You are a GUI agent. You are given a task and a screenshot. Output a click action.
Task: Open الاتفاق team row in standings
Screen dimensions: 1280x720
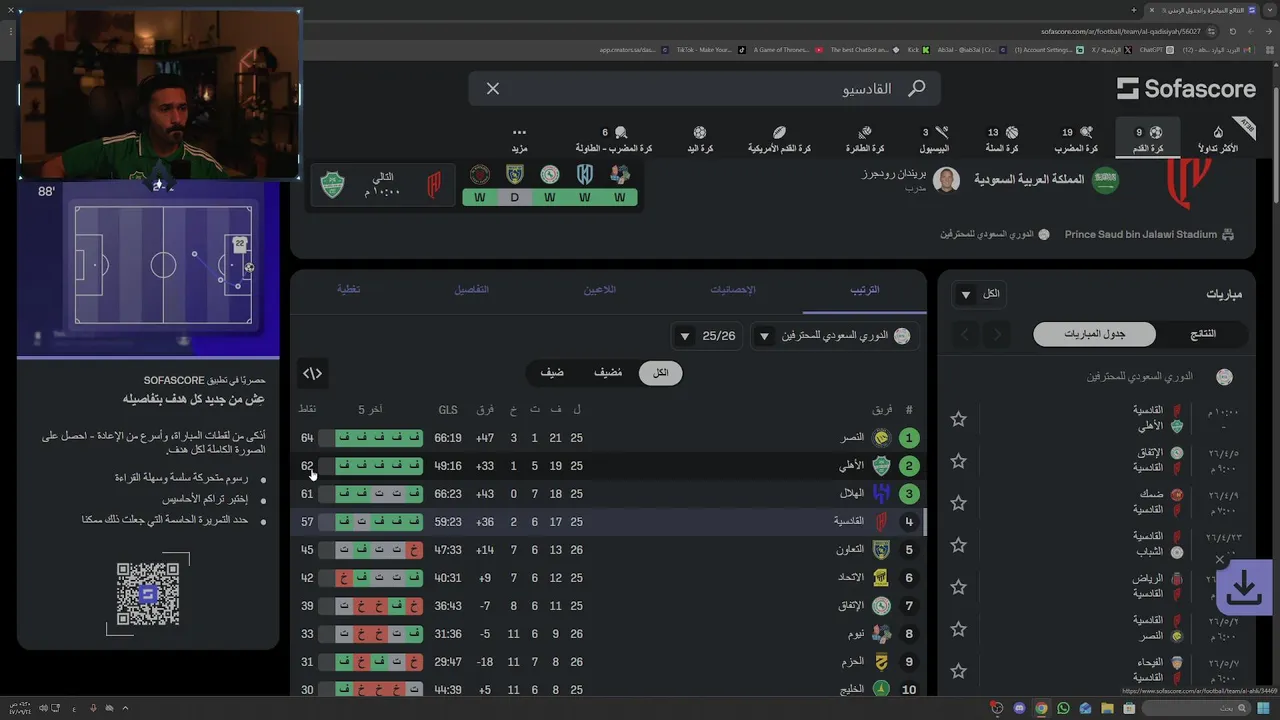click(x=608, y=606)
